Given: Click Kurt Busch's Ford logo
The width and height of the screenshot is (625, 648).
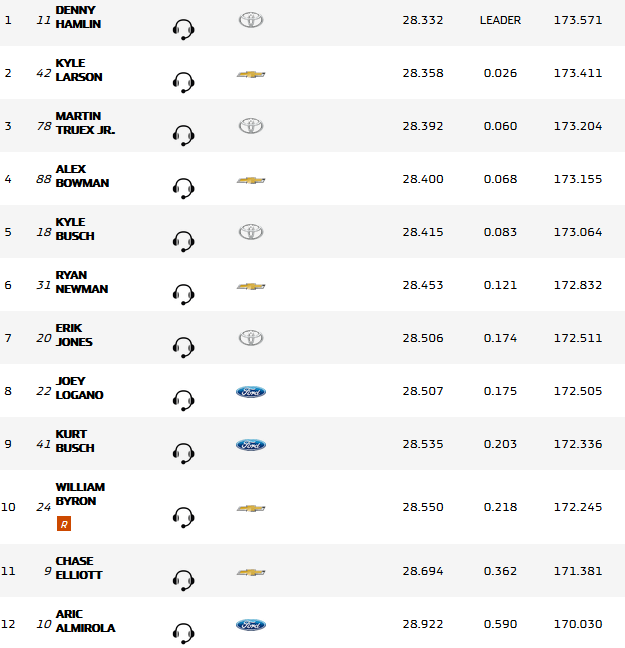Looking at the screenshot, I should pyautogui.click(x=251, y=445).
